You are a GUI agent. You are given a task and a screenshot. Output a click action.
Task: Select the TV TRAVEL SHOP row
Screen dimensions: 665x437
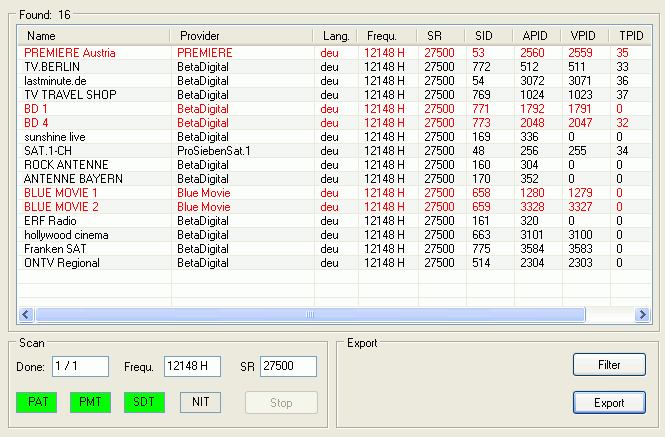(335, 95)
